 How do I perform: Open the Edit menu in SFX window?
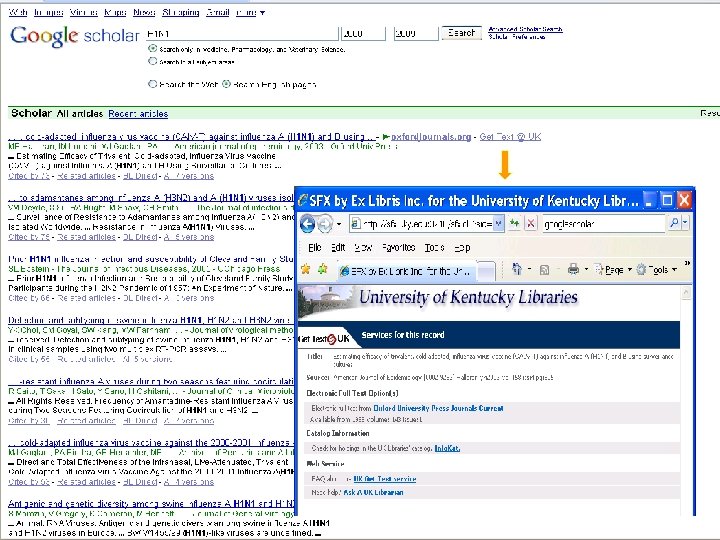coord(338,248)
